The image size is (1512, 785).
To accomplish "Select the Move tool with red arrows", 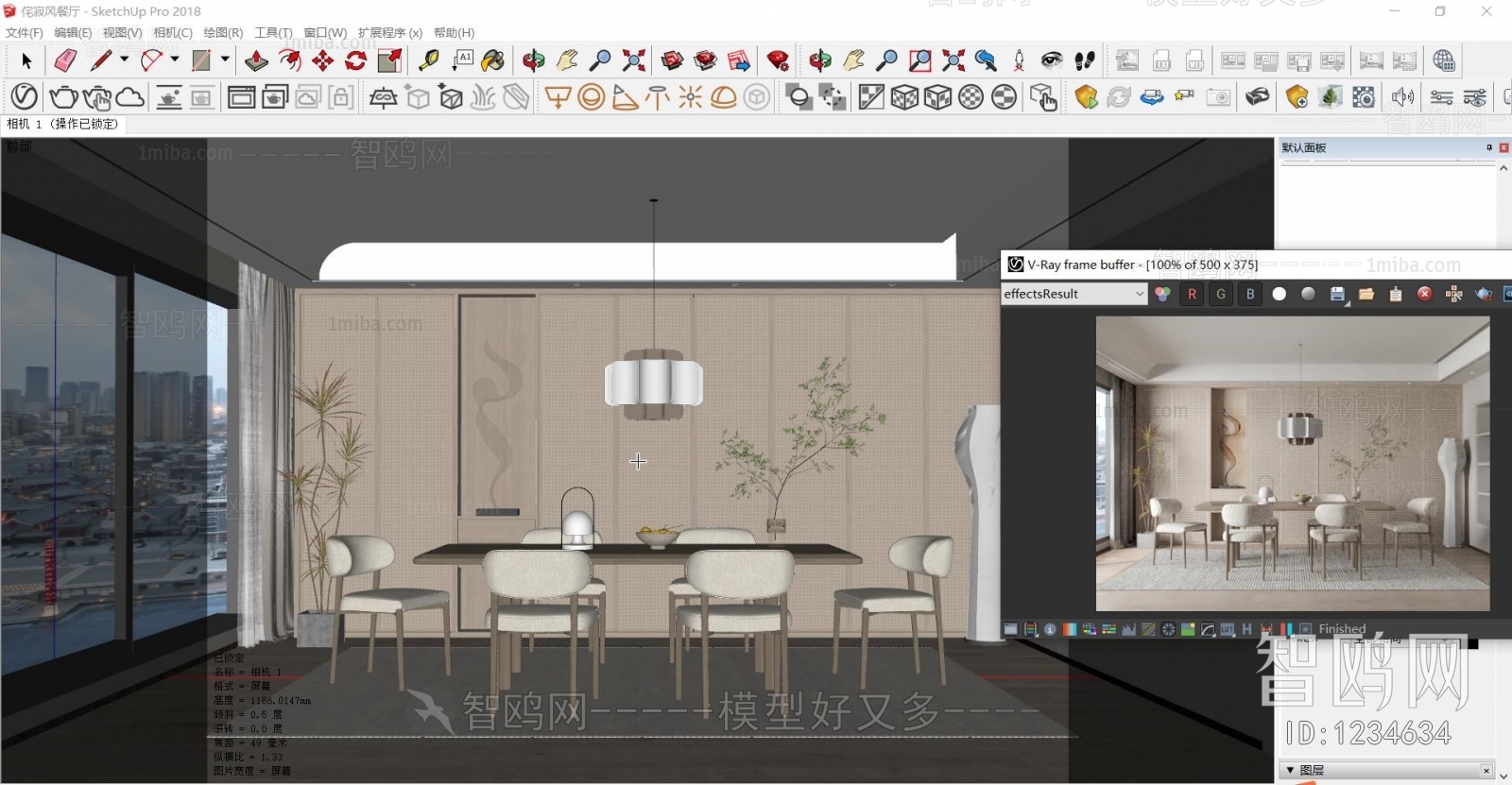I will [x=323, y=61].
